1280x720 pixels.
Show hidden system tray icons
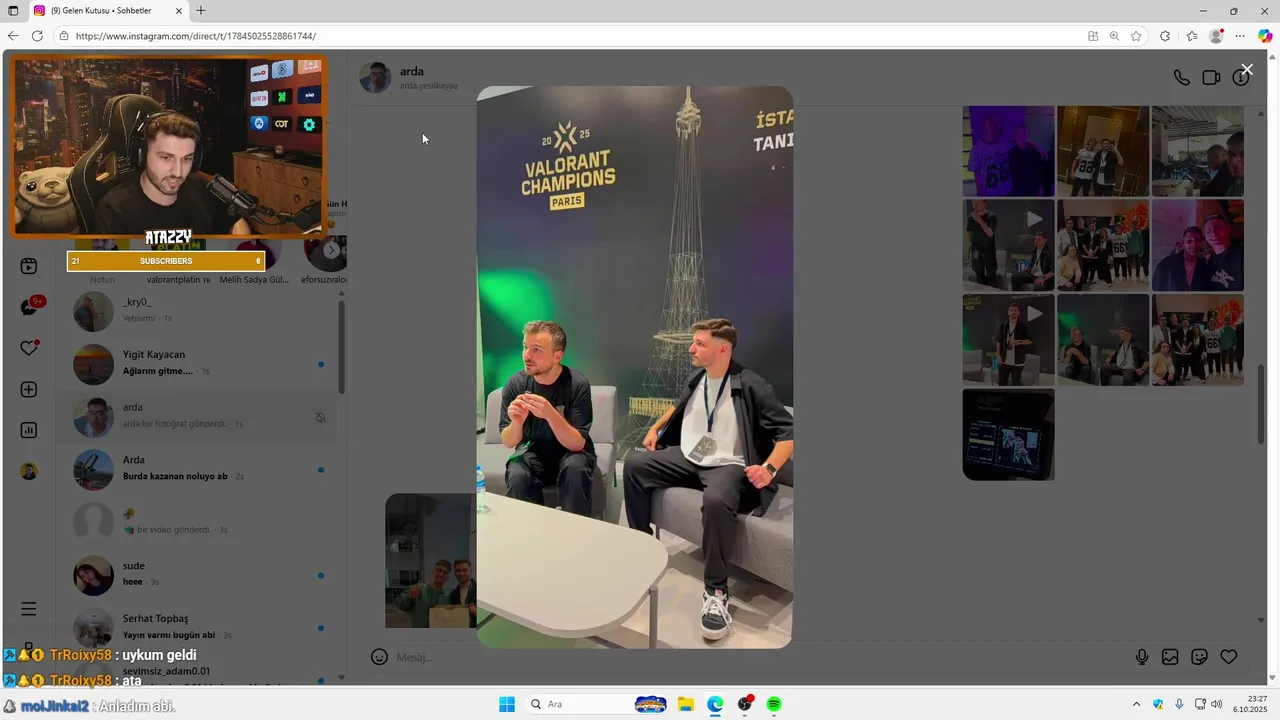(x=1136, y=704)
